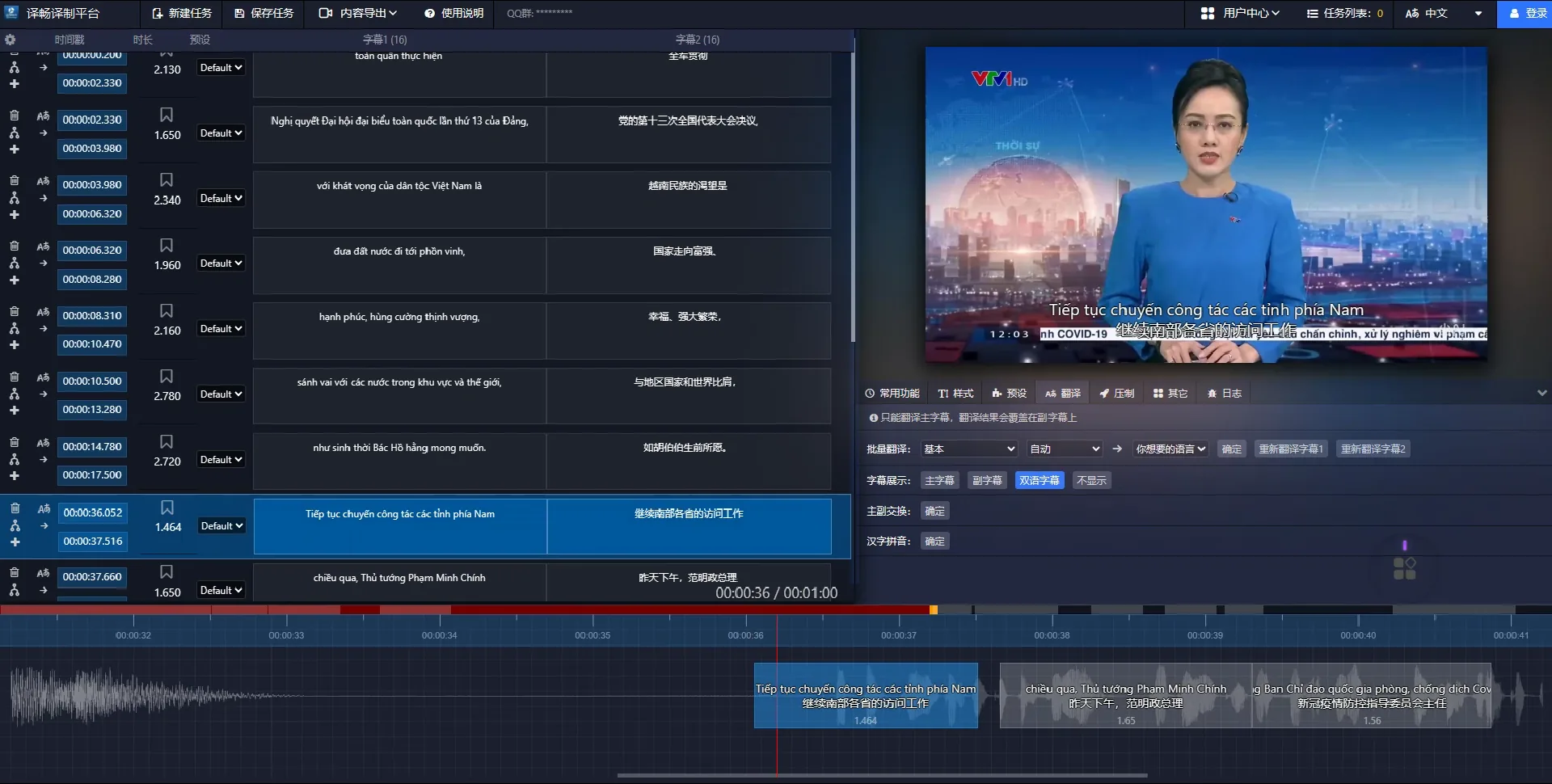Select 主字幕 subtitle display option
The height and width of the screenshot is (784, 1552).
click(x=939, y=481)
